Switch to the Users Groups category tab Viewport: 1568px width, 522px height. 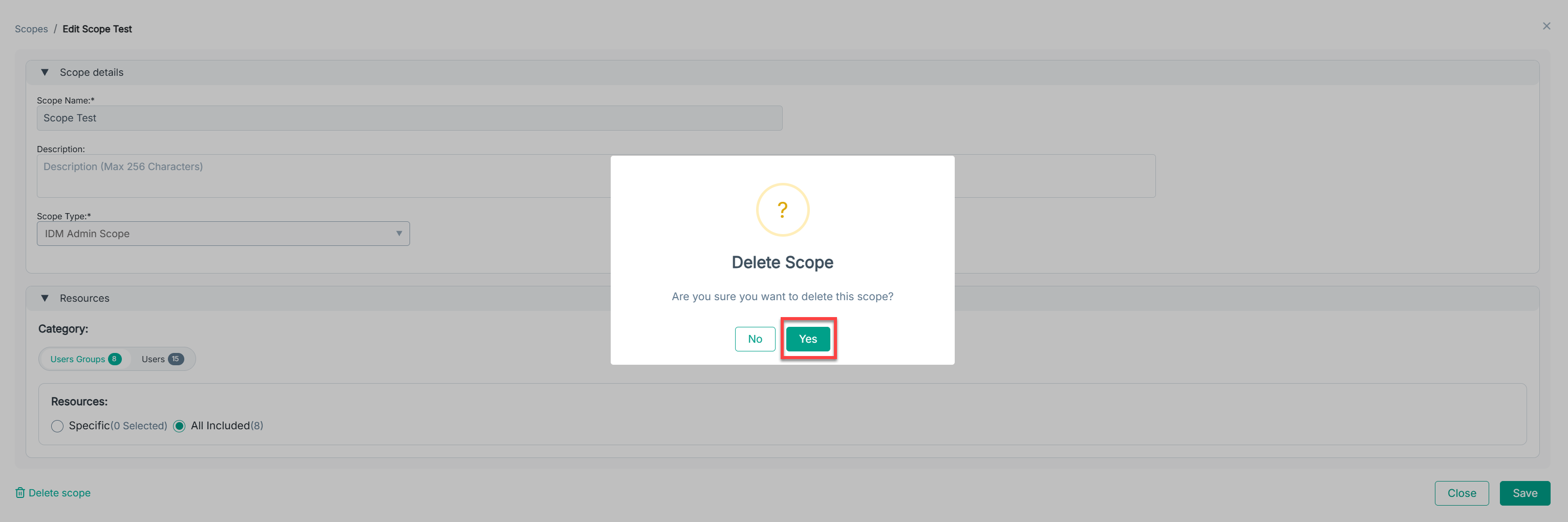tap(77, 359)
